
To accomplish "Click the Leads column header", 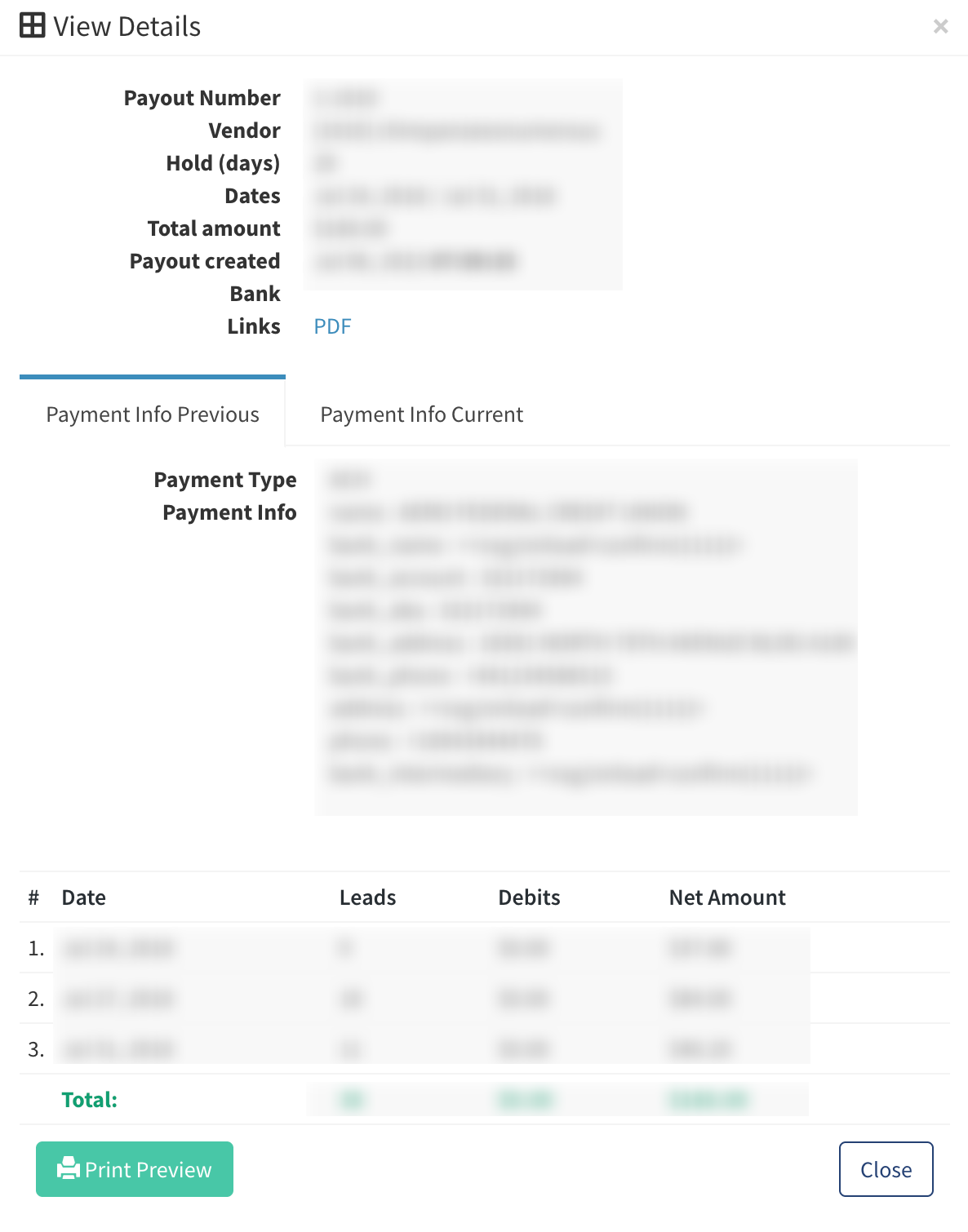I will click(x=367, y=897).
